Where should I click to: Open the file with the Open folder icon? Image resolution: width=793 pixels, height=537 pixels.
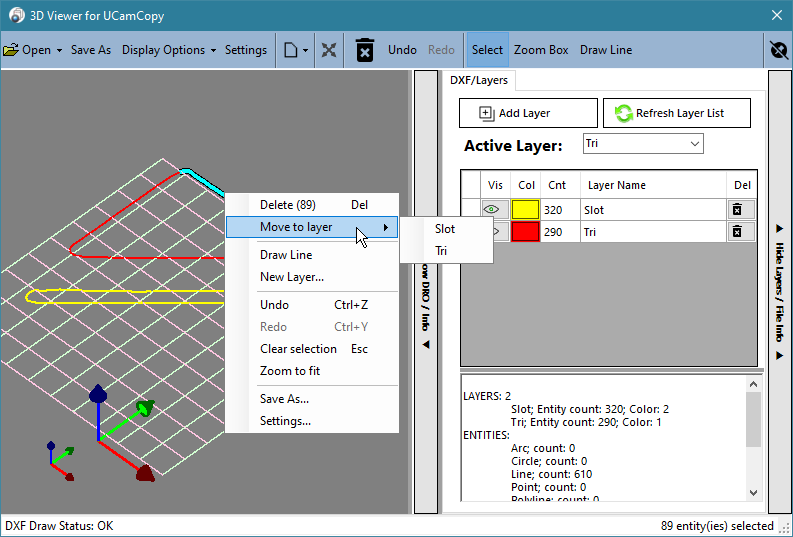click(x=11, y=50)
